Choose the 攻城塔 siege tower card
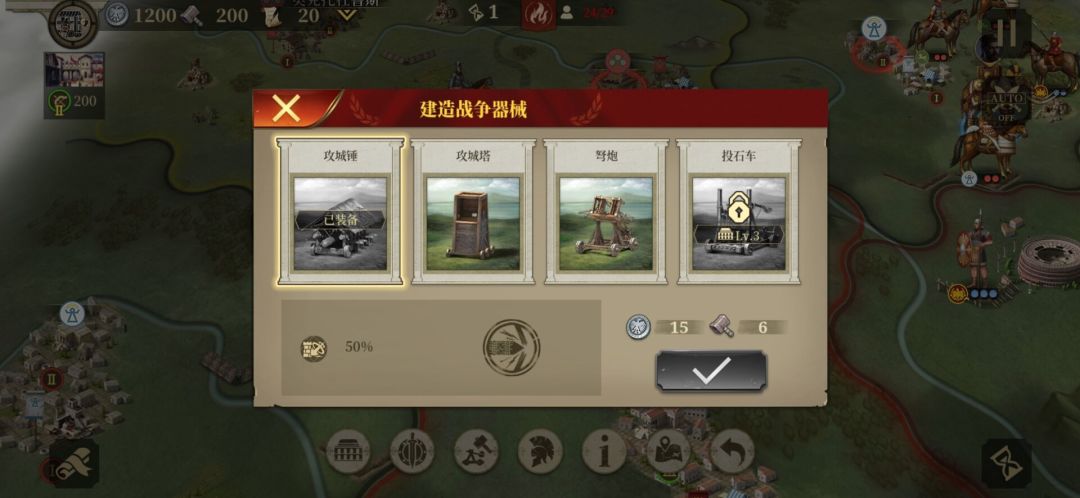This screenshot has height=498, width=1080. pyautogui.click(x=473, y=211)
